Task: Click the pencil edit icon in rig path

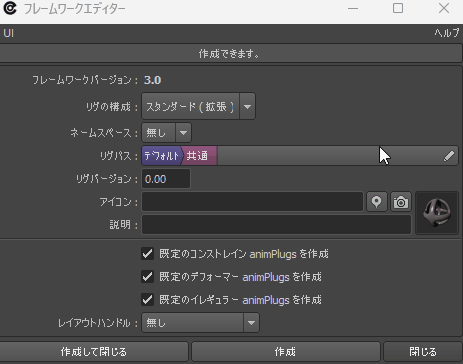Action: (449, 156)
